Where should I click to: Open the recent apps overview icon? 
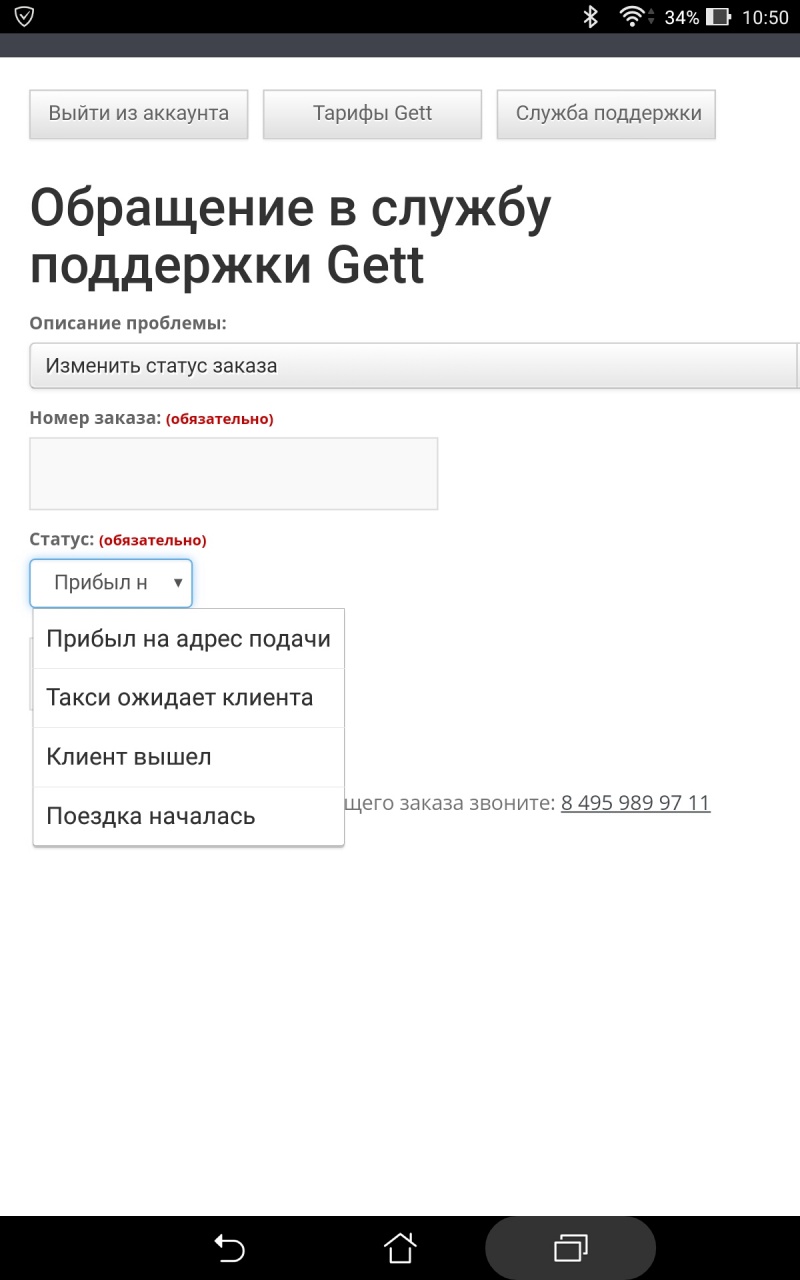tap(570, 1248)
